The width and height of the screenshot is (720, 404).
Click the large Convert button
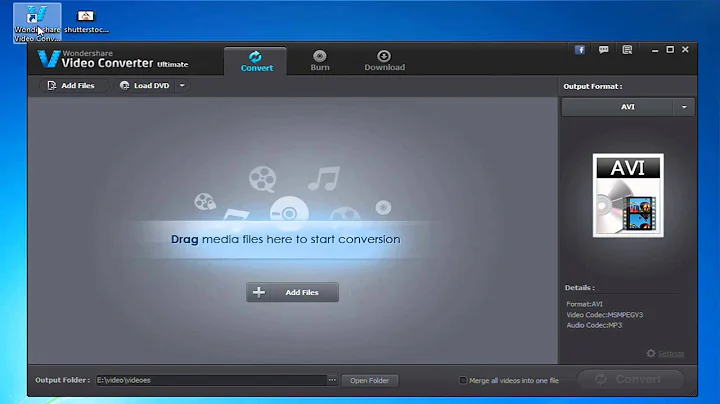point(630,380)
